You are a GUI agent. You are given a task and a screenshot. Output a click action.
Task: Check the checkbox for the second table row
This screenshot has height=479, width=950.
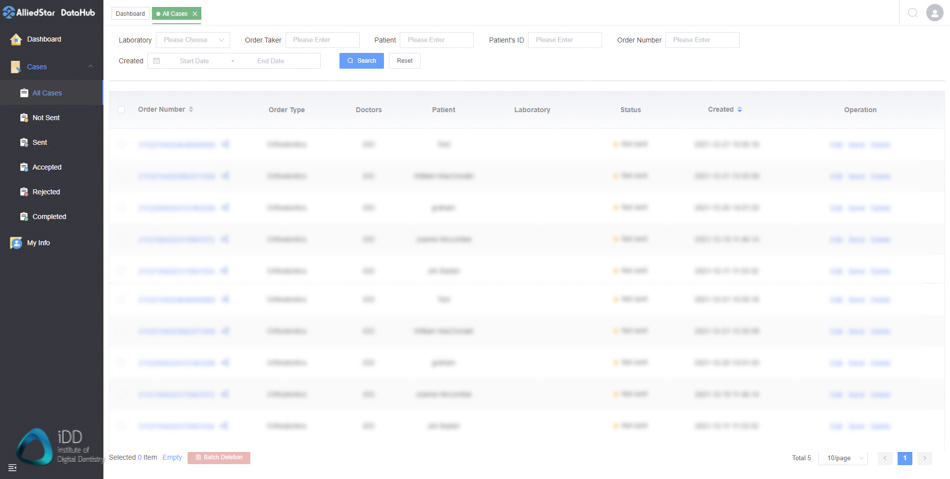click(x=122, y=176)
